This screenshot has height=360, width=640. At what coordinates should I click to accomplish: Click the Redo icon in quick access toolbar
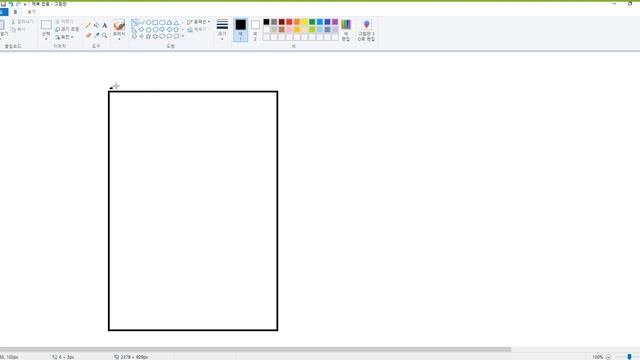click(18, 4)
